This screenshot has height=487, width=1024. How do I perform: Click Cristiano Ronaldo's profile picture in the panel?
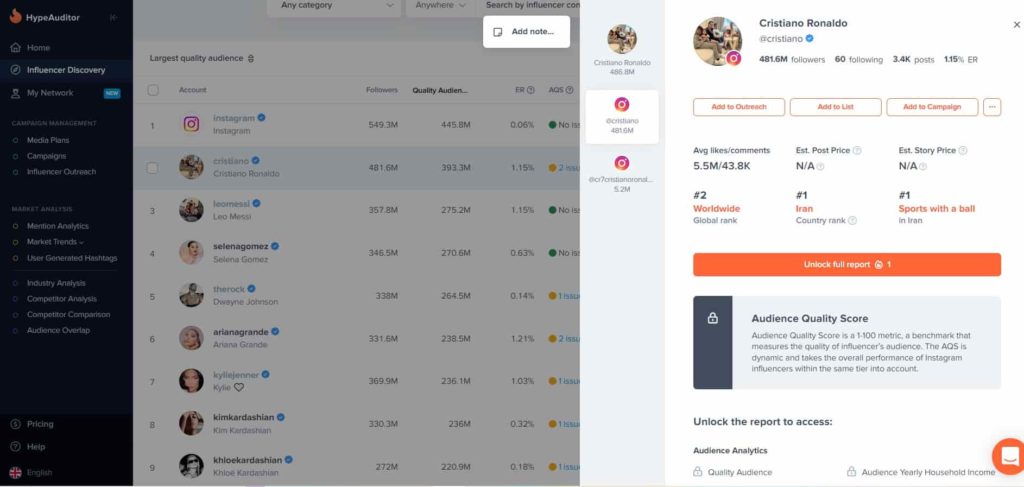(718, 41)
